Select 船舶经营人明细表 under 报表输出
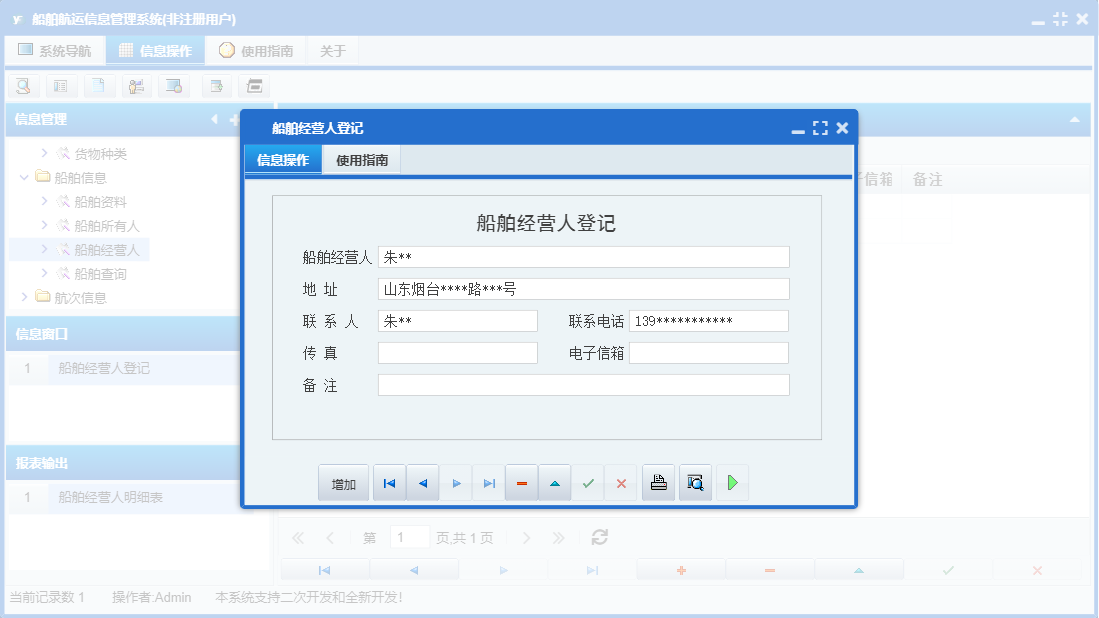This screenshot has height=618, width=1099. tap(110, 498)
